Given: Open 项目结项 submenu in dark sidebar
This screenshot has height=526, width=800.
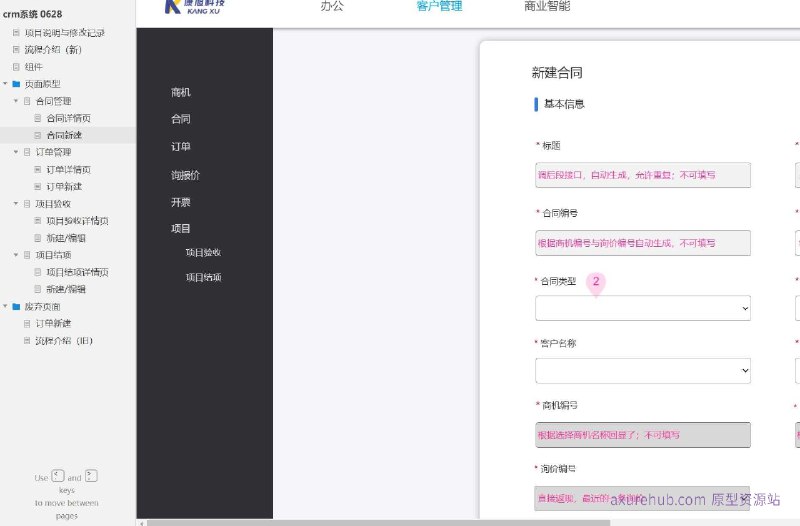Looking at the screenshot, I should coord(203,278).
